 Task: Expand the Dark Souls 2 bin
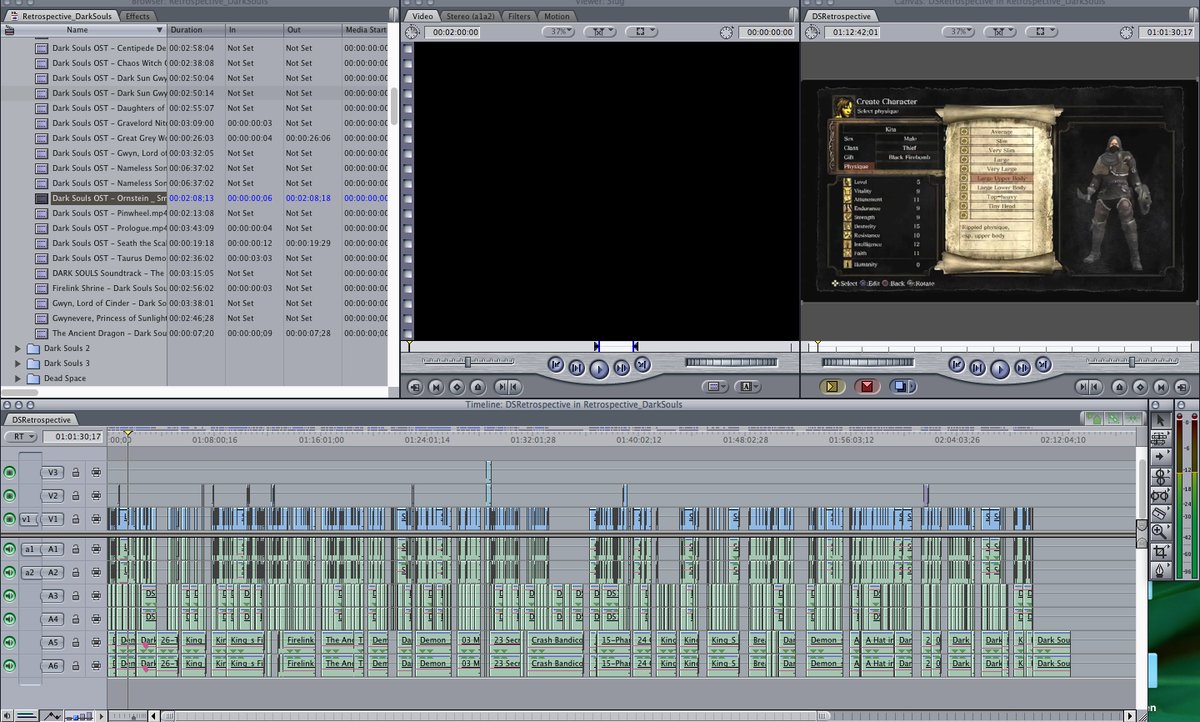click(18, 348)
